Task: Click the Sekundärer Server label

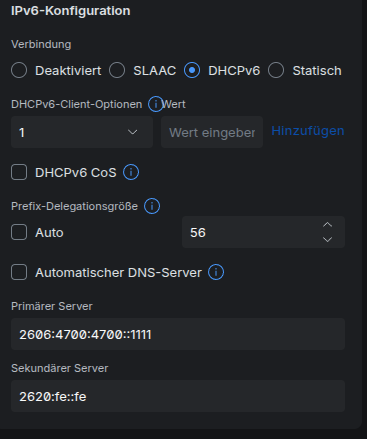Action: pyautogui.click(x=60, y=368)
